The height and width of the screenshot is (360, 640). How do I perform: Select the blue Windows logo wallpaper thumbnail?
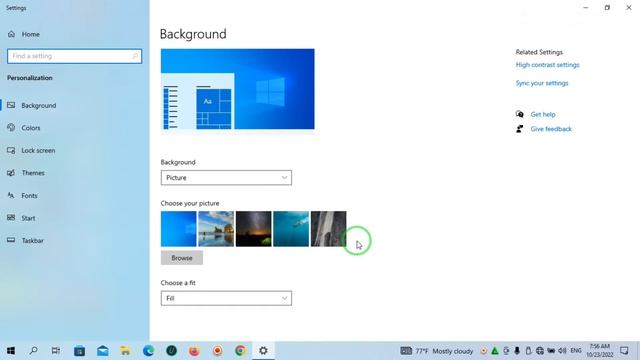(178, 229)
